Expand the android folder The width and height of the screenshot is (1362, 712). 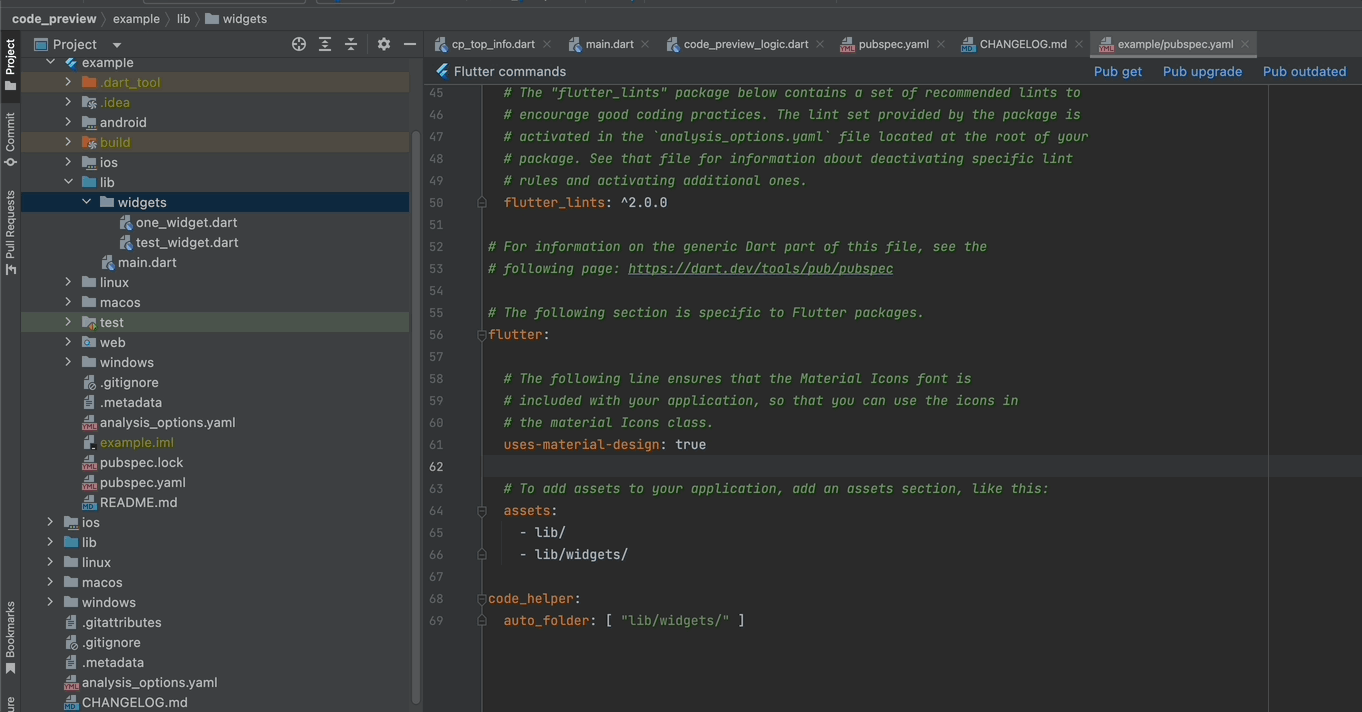click(x=68, y=122)
